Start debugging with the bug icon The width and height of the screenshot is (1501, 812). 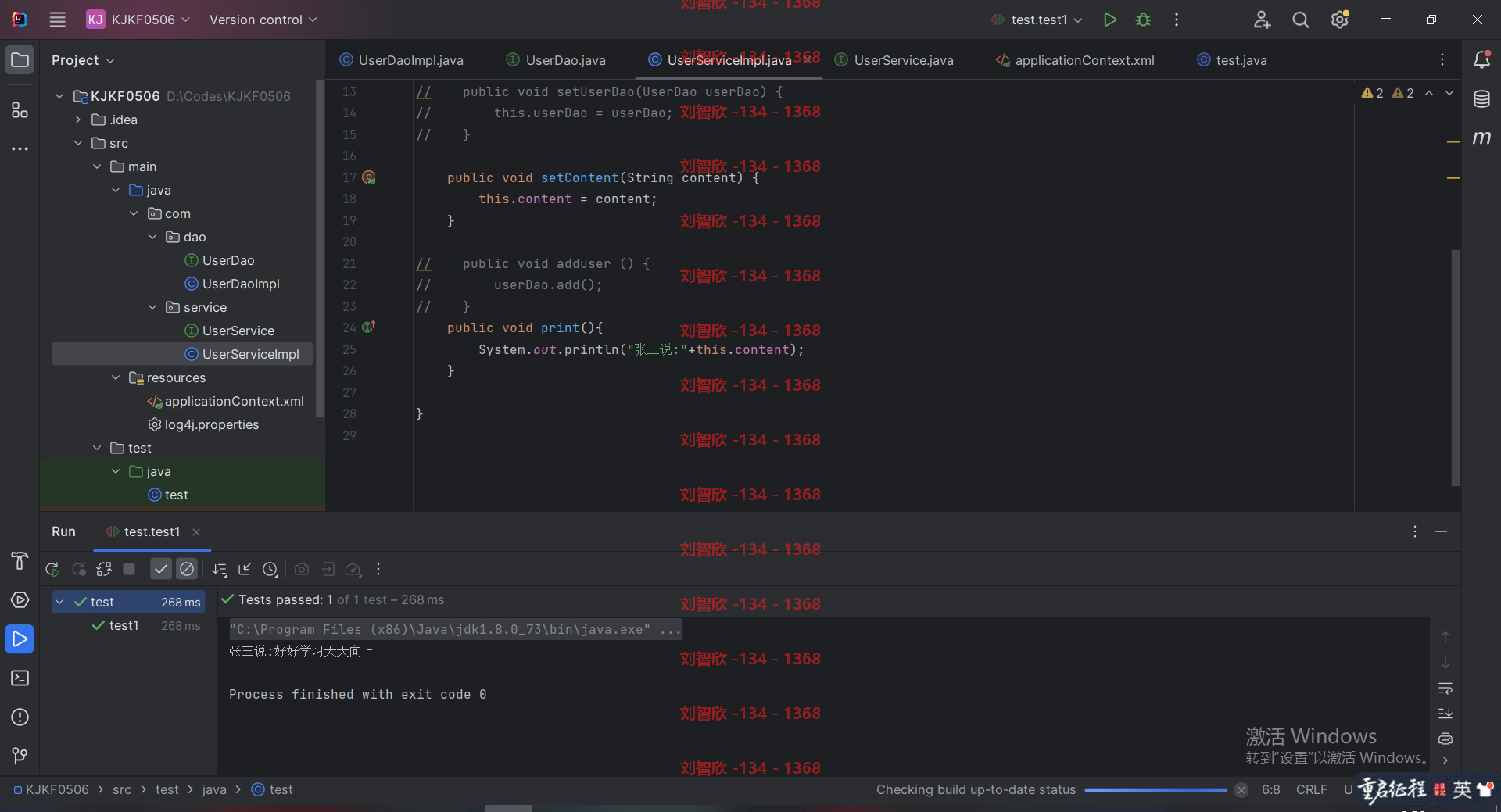coord(1143,20)
